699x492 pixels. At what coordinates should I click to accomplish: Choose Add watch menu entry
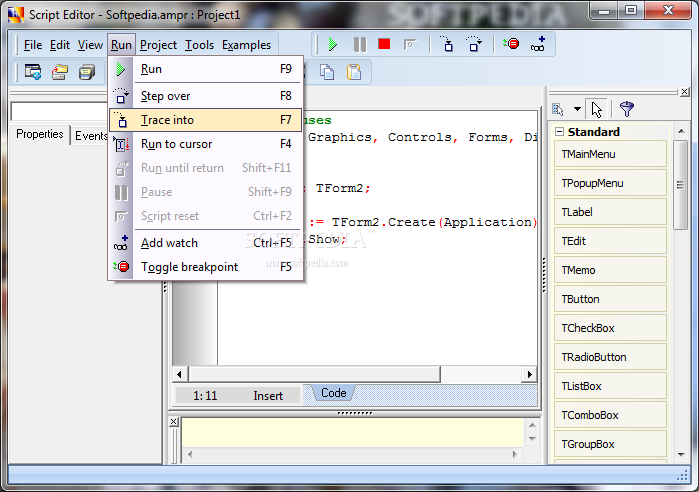click(x=206, y=243)
